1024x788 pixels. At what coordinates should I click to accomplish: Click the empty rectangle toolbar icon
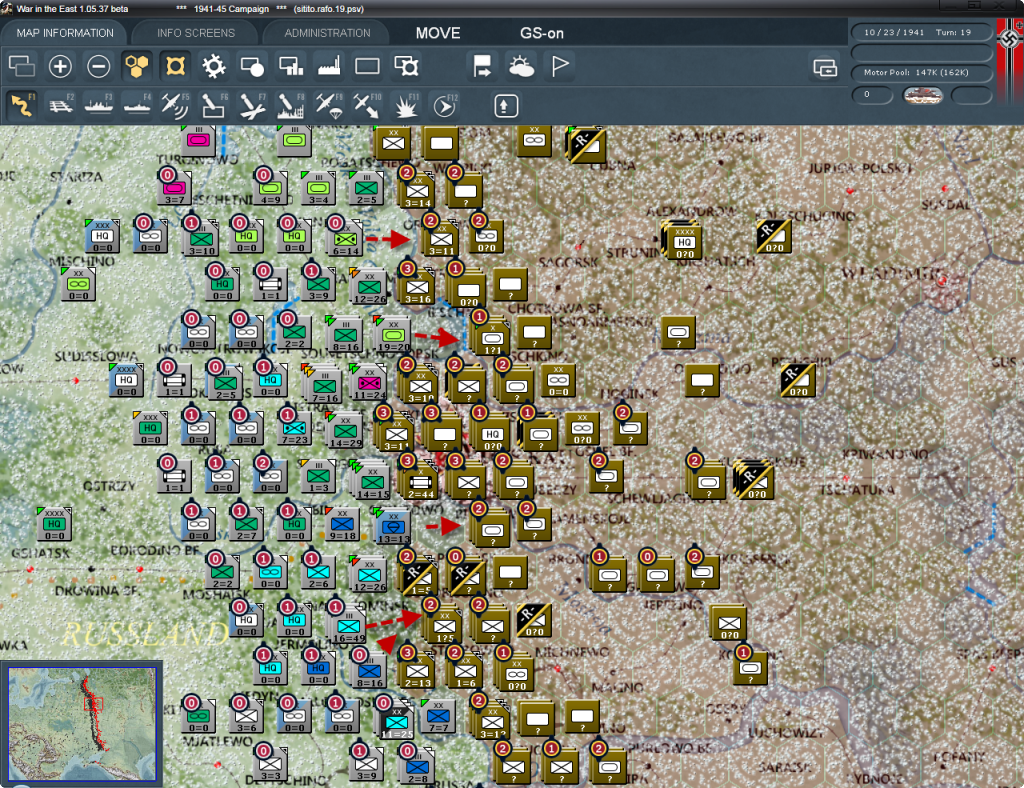coord(367,66)
